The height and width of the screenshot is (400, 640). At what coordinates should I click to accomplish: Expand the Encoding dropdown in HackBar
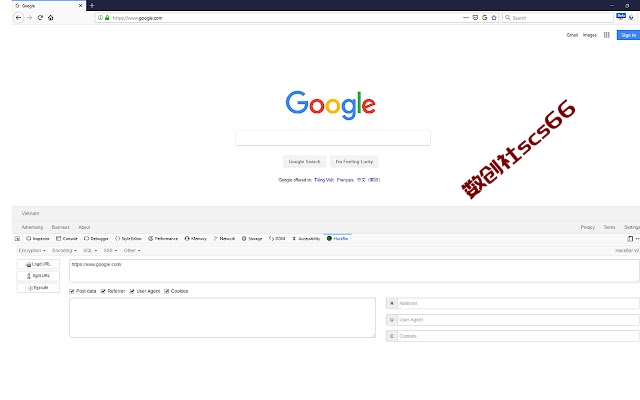(64, 250)
